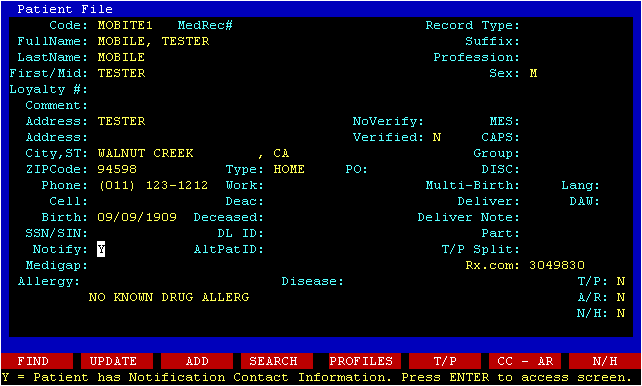Click the Profession label
The width and height of the screenshot is (642, 386).
point(477,57)
